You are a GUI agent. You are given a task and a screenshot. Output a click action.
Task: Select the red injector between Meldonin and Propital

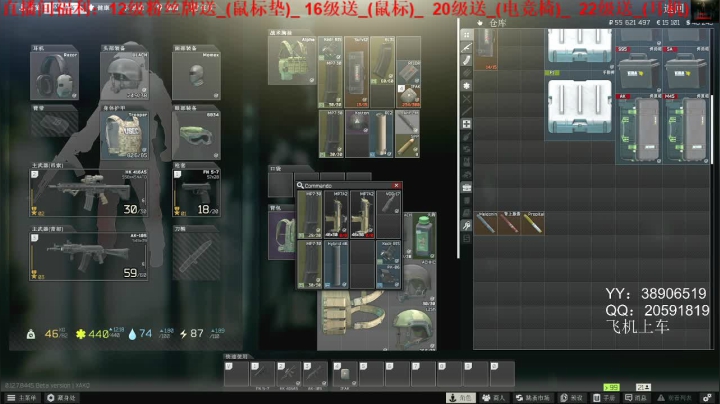(x=510, y=223)
